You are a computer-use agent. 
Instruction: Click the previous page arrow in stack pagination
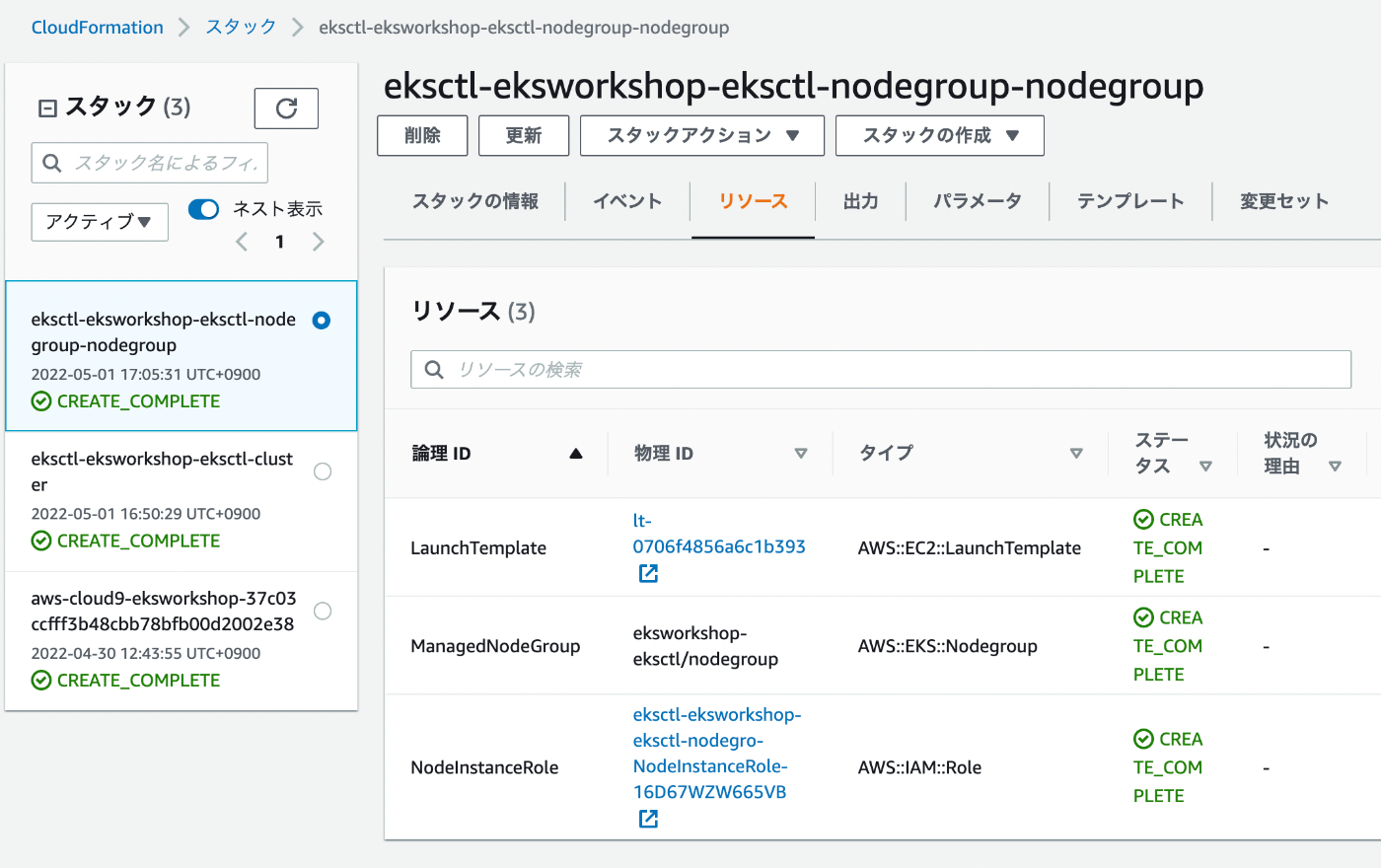pos(242,242)
